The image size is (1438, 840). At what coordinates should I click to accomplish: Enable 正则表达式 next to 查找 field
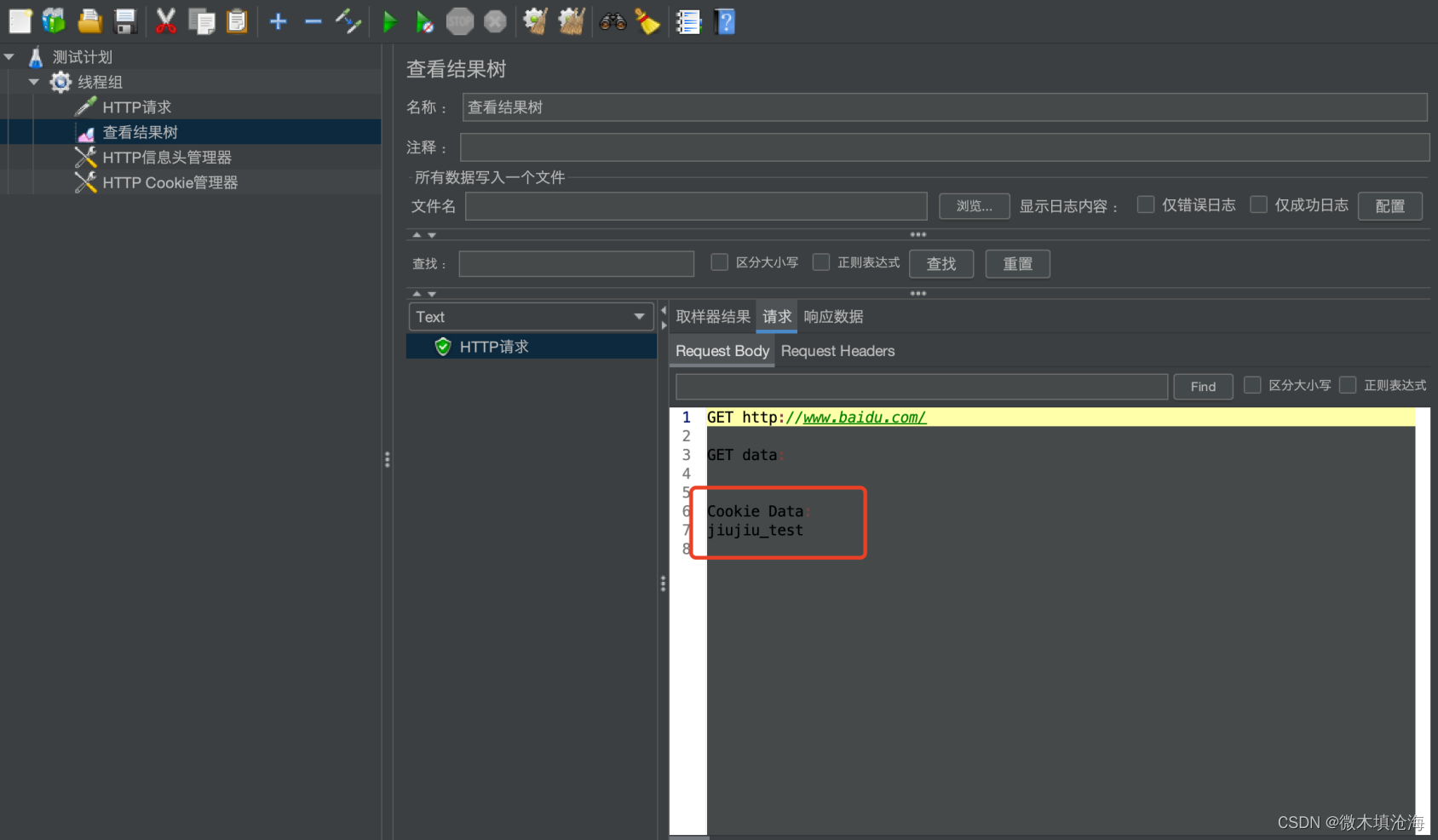tap(821, 262)
